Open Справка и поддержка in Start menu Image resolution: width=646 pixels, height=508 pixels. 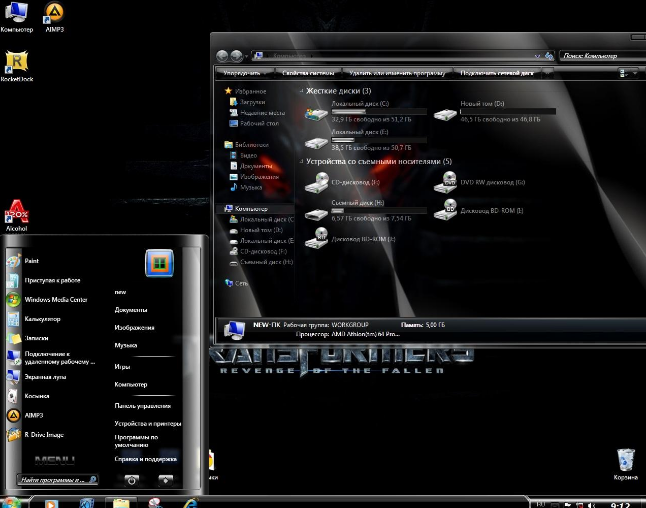(x=145, y=459)
